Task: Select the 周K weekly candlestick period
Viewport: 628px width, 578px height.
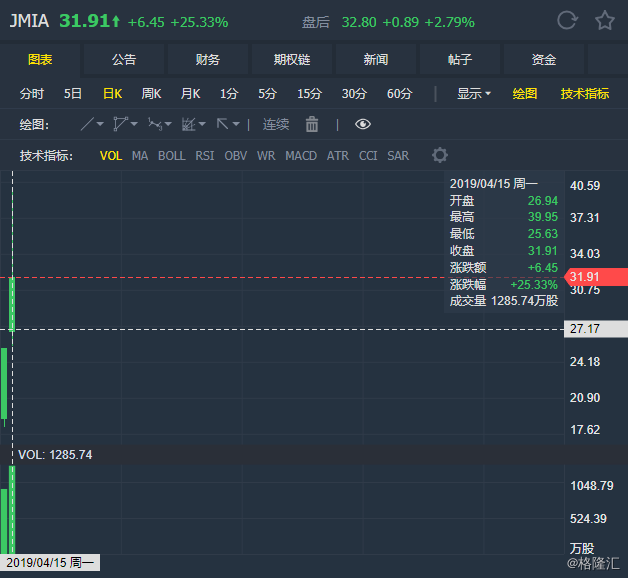Action: (151, 94)
